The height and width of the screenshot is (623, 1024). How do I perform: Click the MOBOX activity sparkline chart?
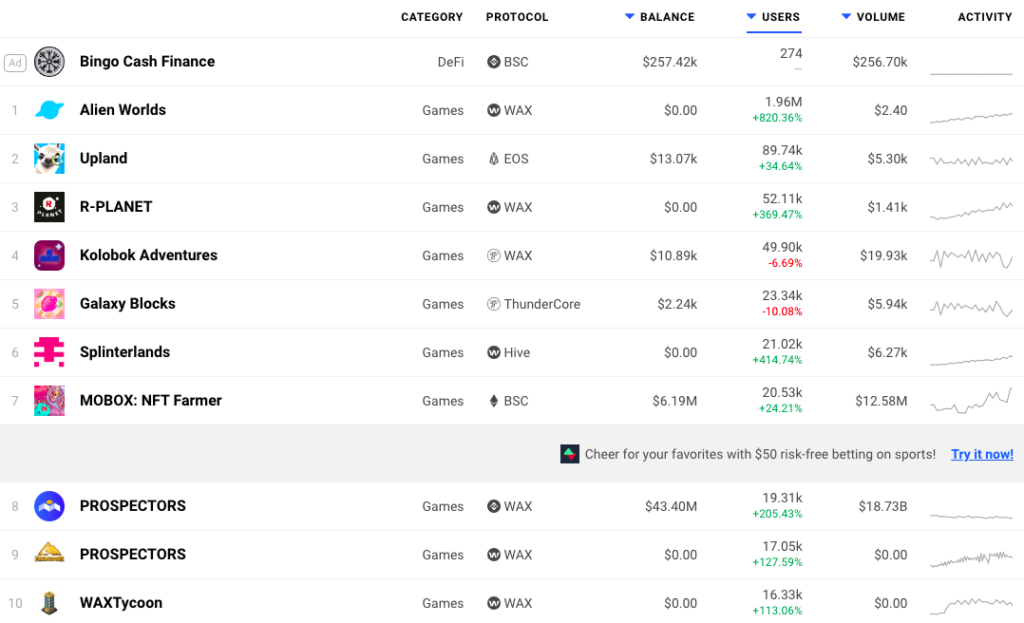coord(970,401)
